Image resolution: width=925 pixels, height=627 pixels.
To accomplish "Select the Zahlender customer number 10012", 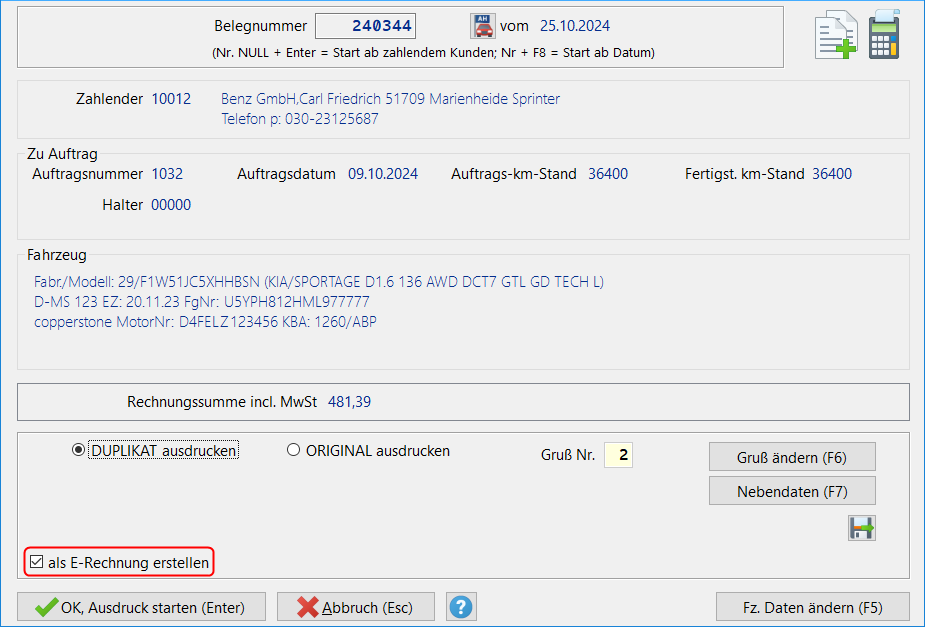I will [x=170, y=99].
